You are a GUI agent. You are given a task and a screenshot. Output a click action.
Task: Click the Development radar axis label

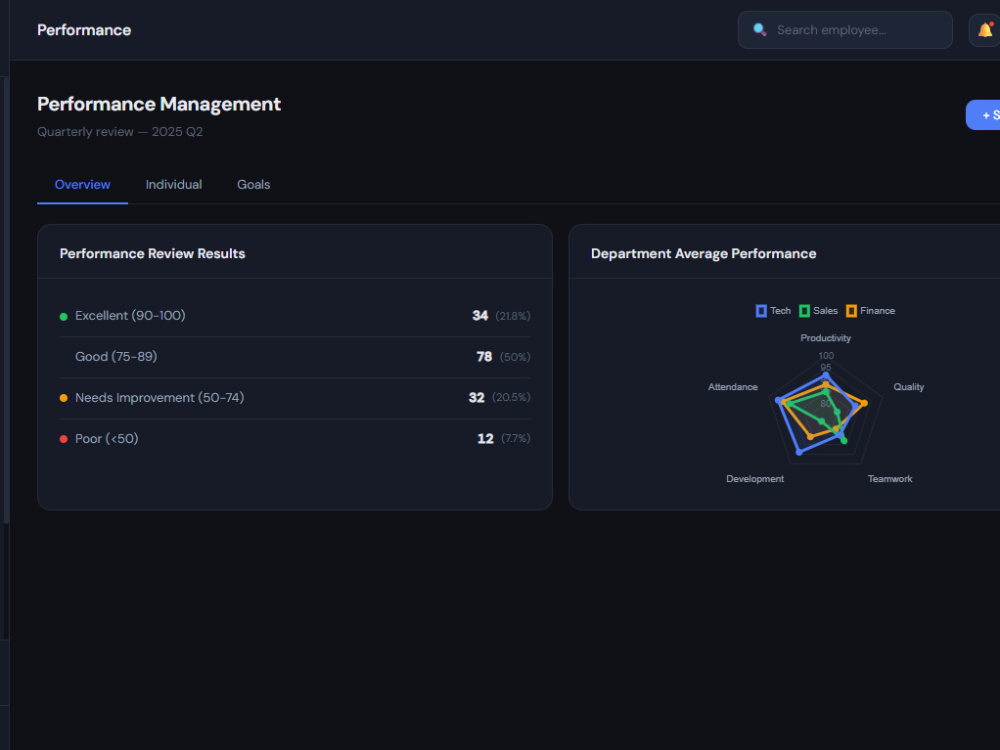coord(755,478)
